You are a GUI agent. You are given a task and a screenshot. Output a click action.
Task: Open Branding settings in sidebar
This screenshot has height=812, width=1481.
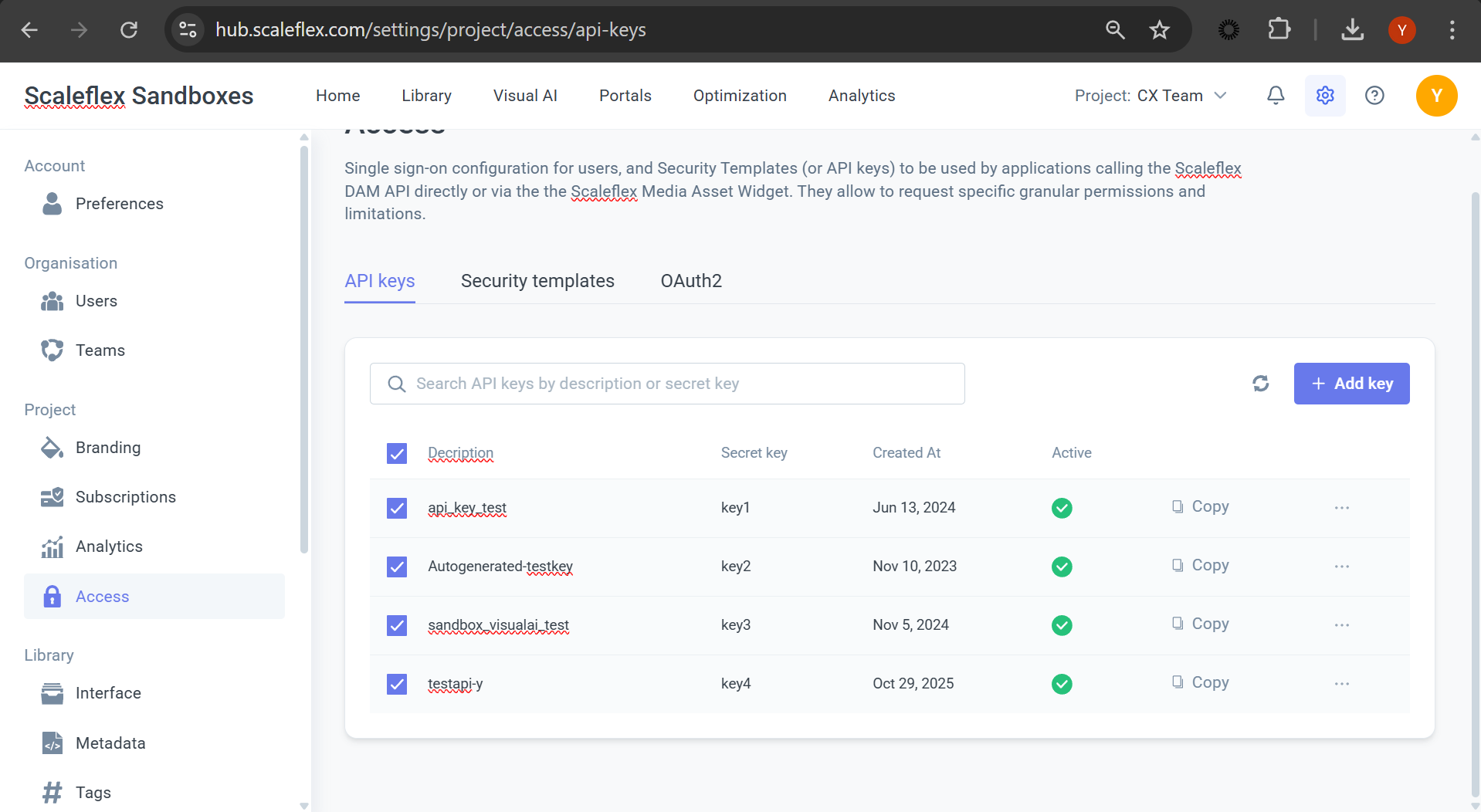point(108,448)
